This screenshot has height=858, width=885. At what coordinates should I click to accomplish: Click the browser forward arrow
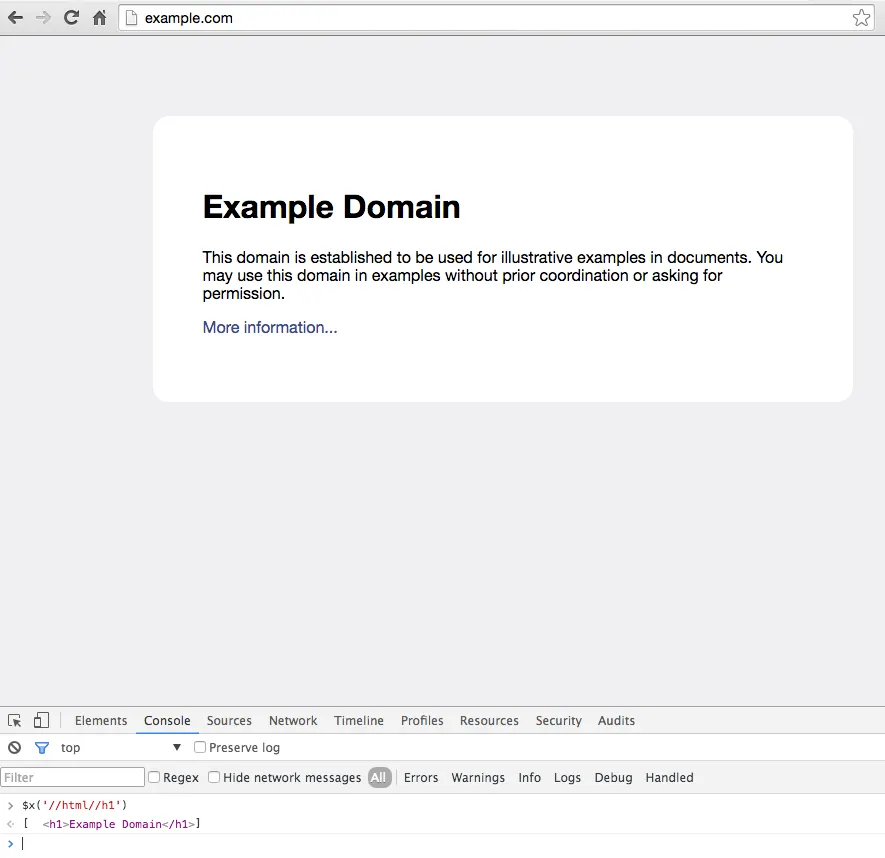(x=43, y=18)
